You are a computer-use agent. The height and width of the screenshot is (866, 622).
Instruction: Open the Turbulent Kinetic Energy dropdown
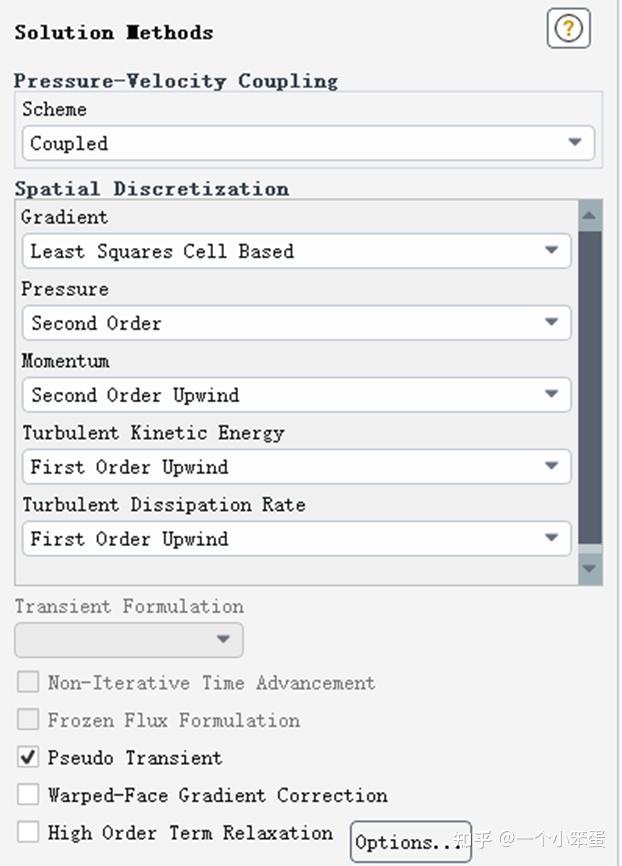coord(552,467)
